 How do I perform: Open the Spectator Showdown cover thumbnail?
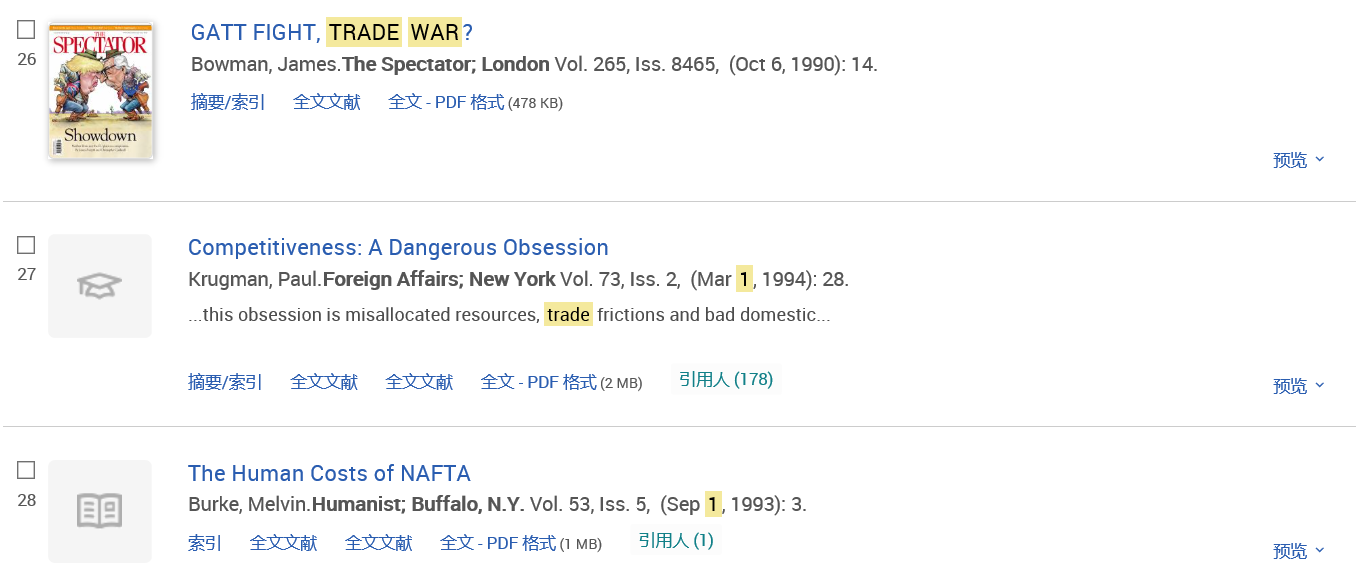pos(100,91)
